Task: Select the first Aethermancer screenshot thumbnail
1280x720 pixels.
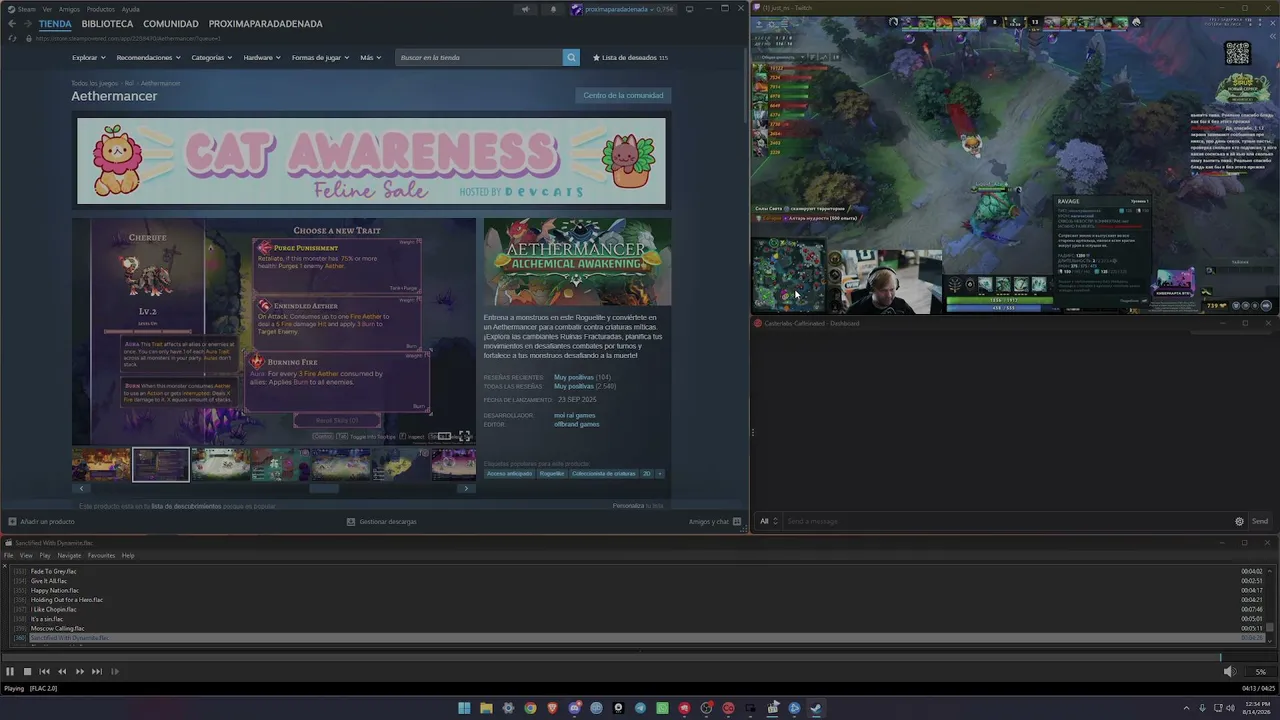Action: [x=101, y=464]
